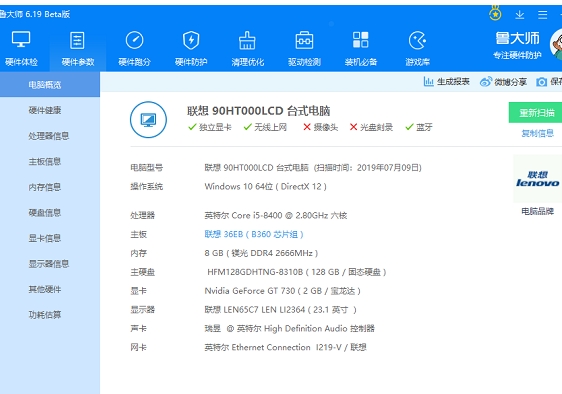Select 电脑概览 in the sidebar

pyautogui.click(x=50, y=85)
